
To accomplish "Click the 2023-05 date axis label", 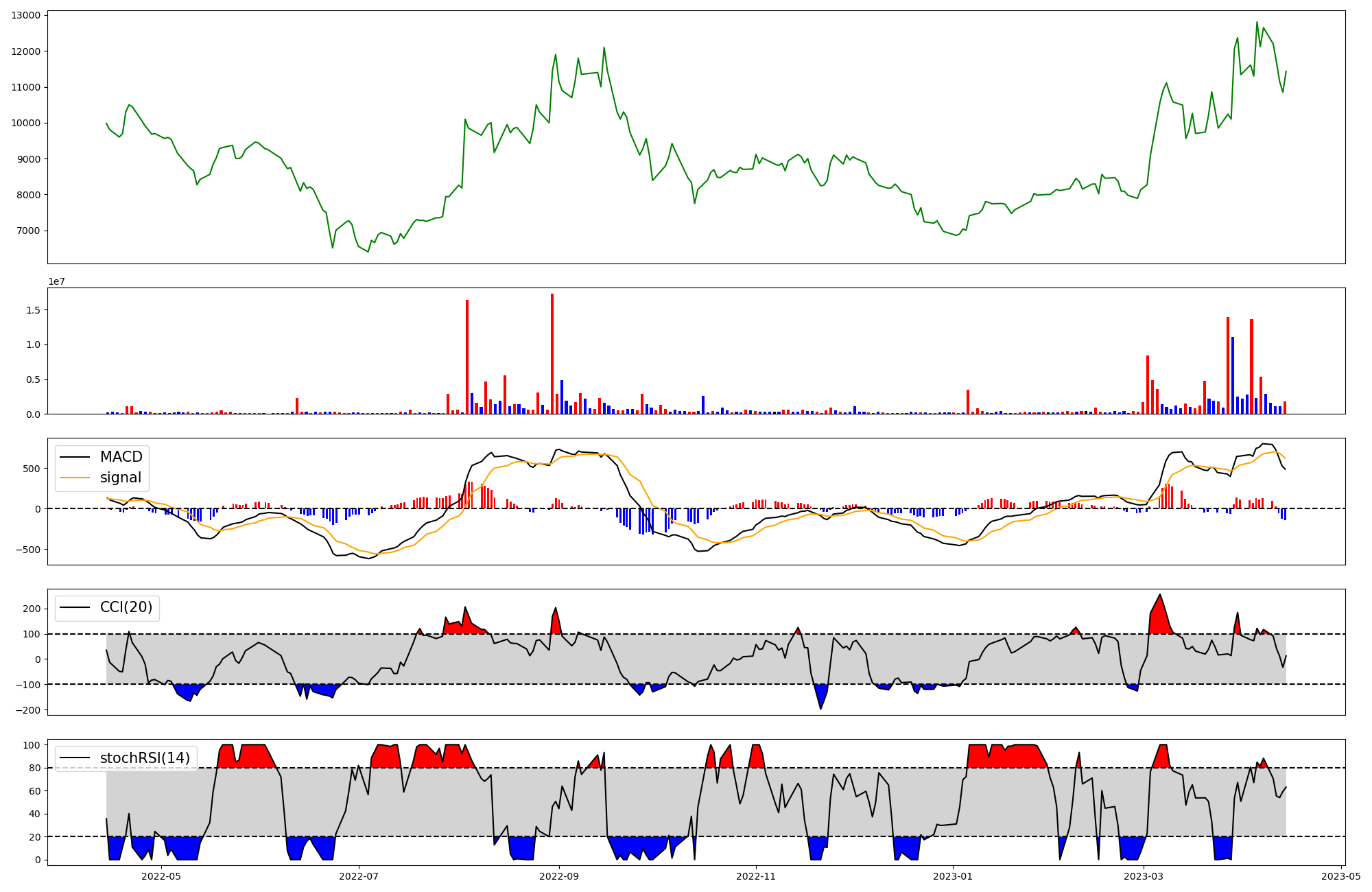I will tap(1340, 876).
